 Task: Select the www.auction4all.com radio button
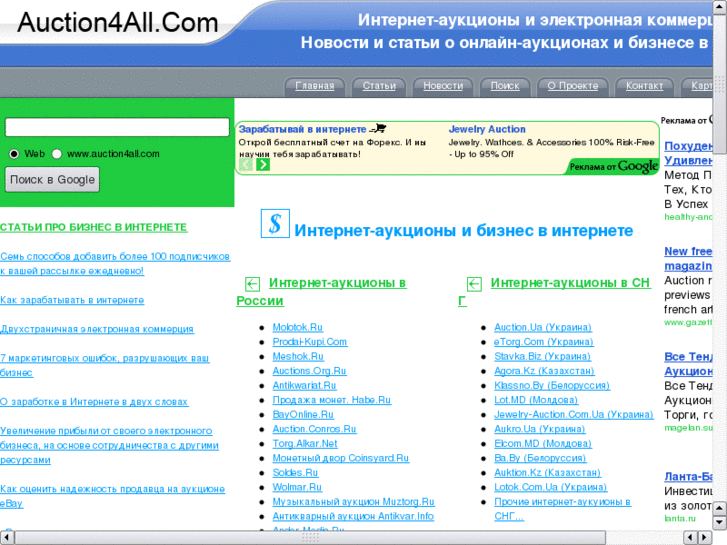(x=57, y=154)
